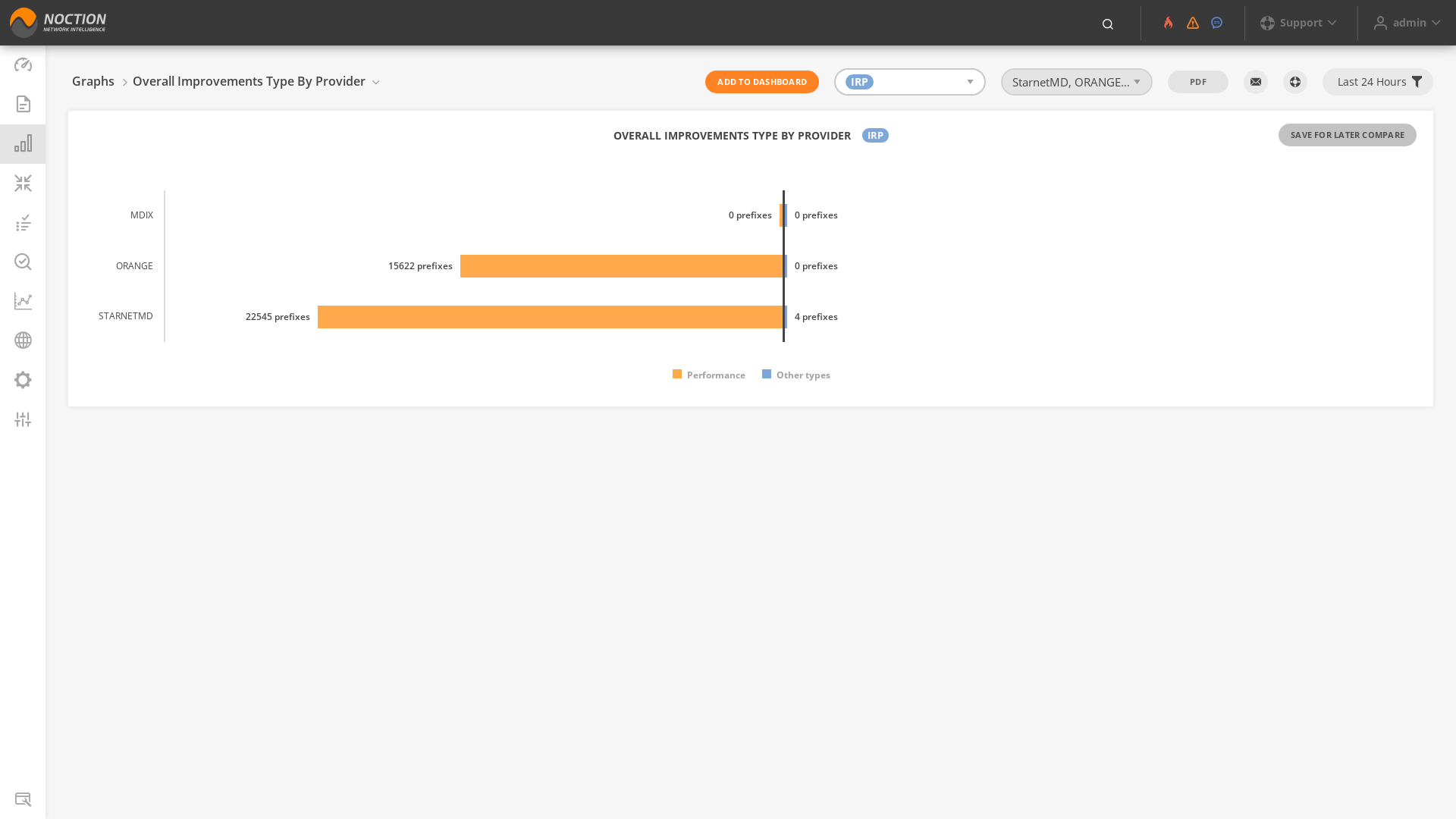
Task: Open the globe sidebar icon
Action: coord(23,340)
